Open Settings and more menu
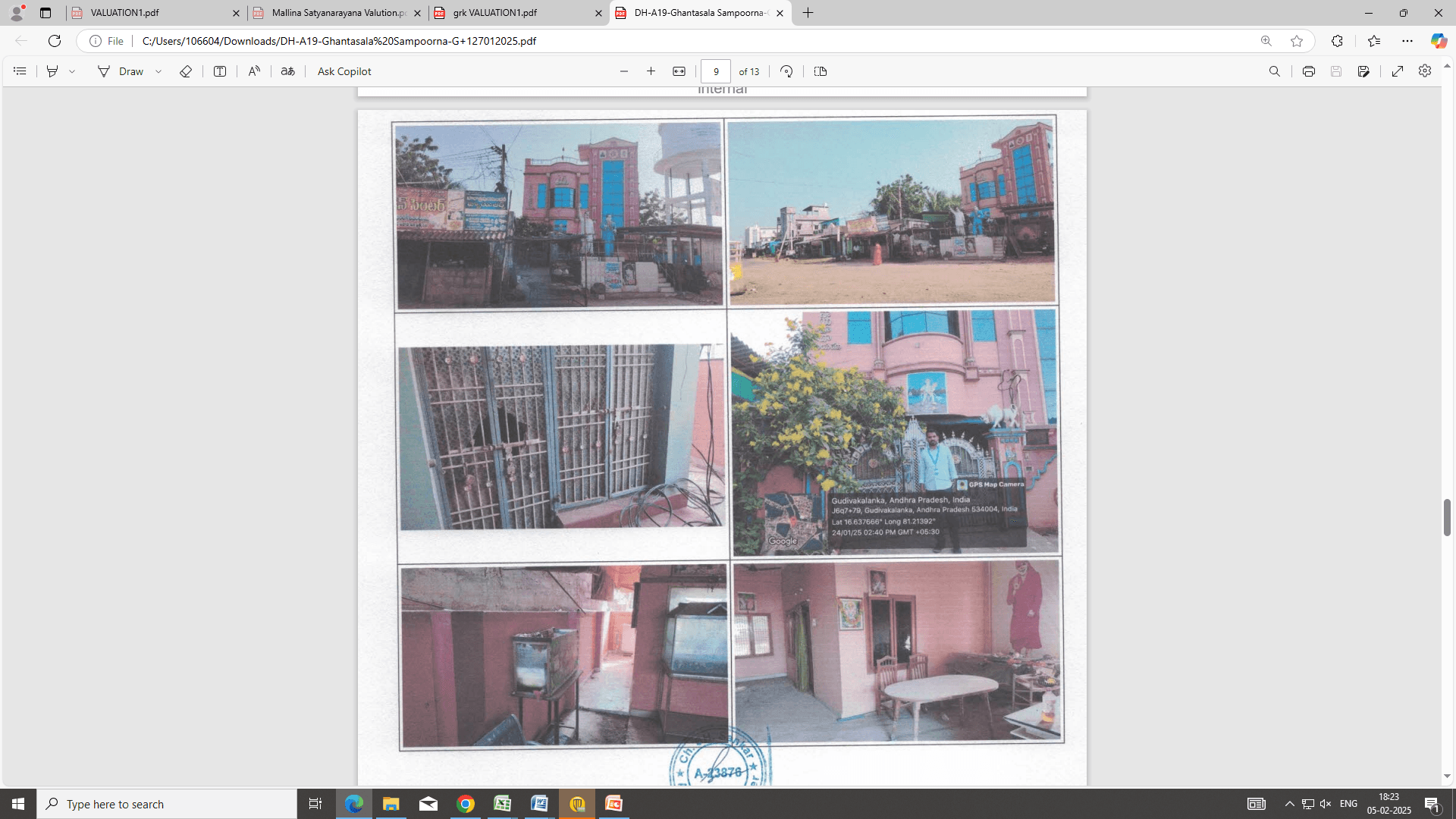1456x819 pixels. (1407, 41)
